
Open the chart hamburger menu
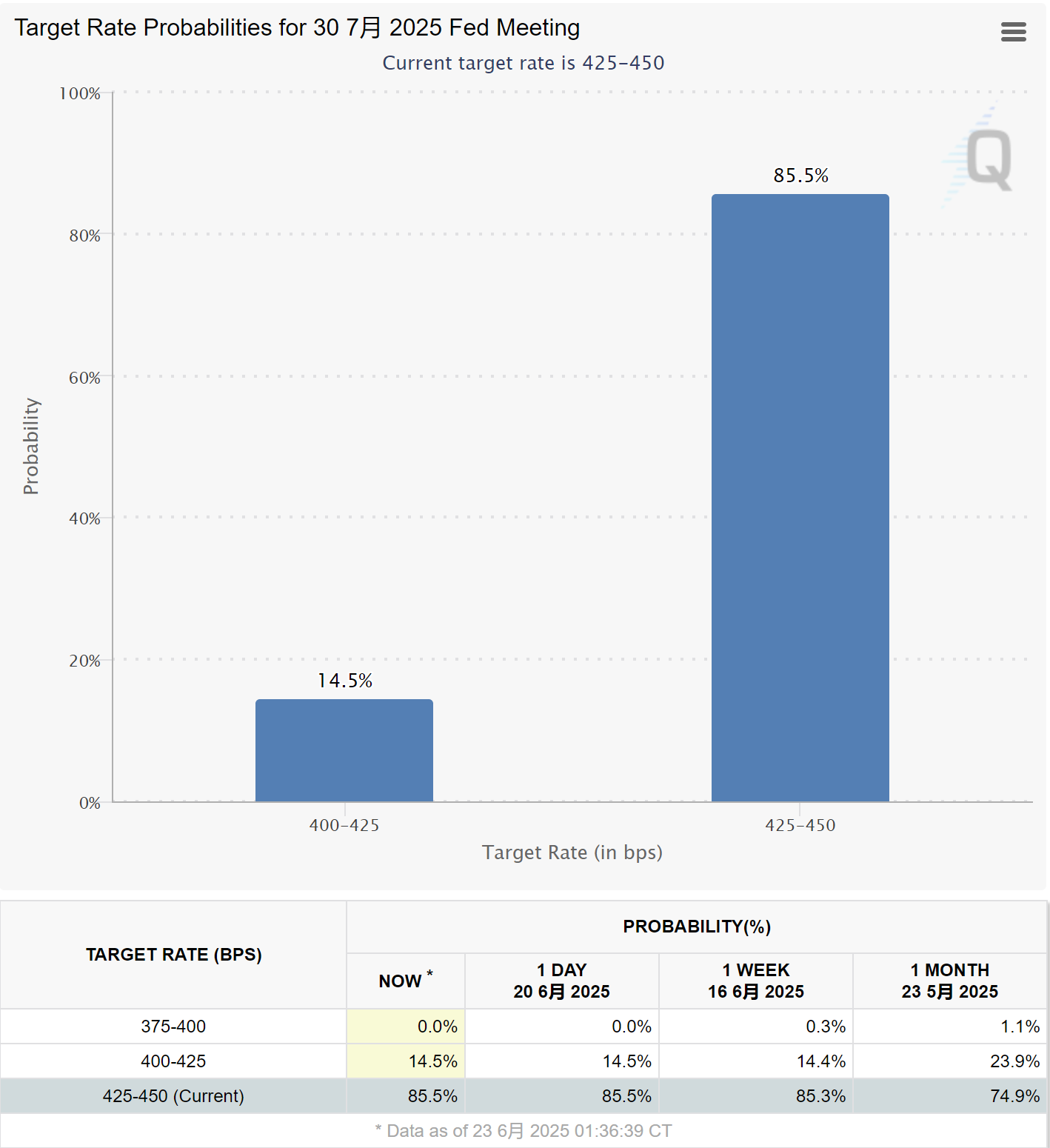point(1013,32)
